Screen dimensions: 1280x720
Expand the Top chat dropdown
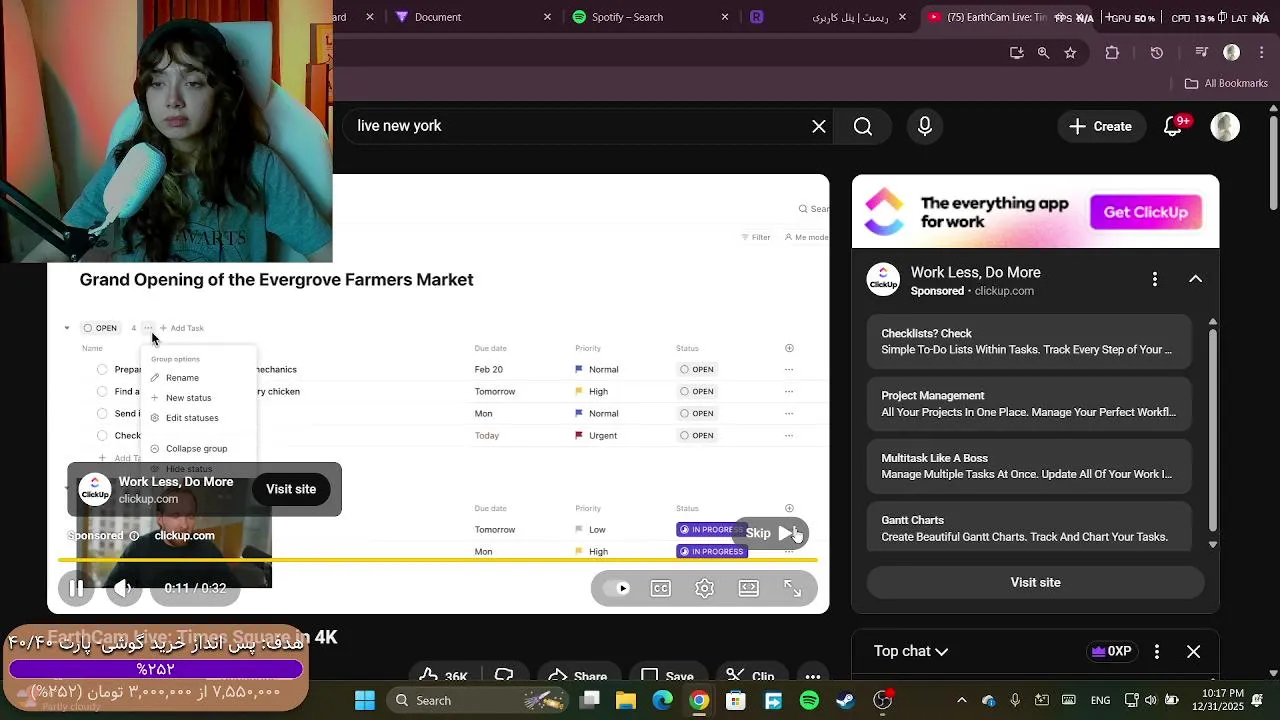tap(911, 651)
